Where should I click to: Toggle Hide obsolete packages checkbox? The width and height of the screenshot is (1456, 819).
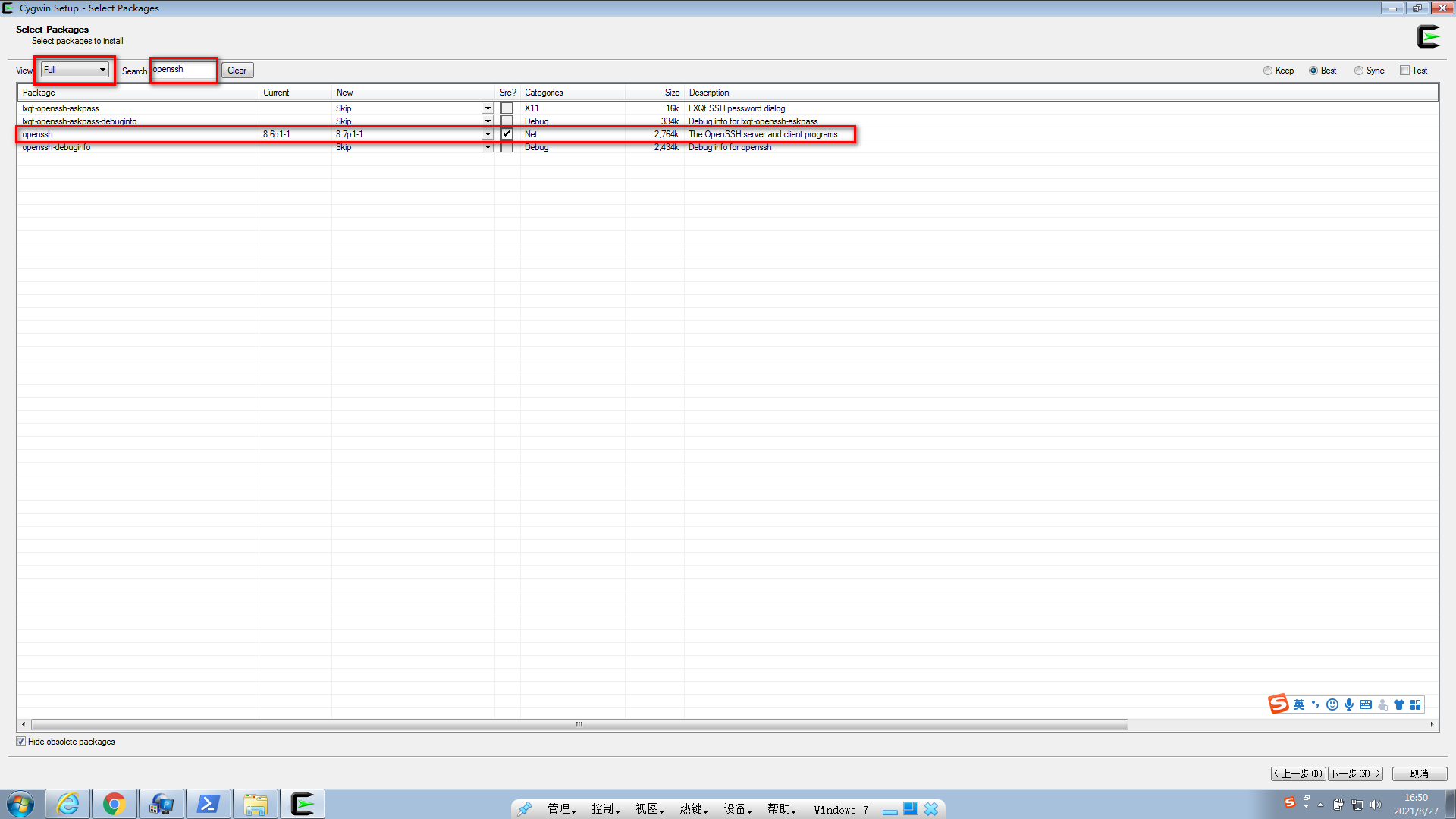pyautogui.click(x=21, y=742)
